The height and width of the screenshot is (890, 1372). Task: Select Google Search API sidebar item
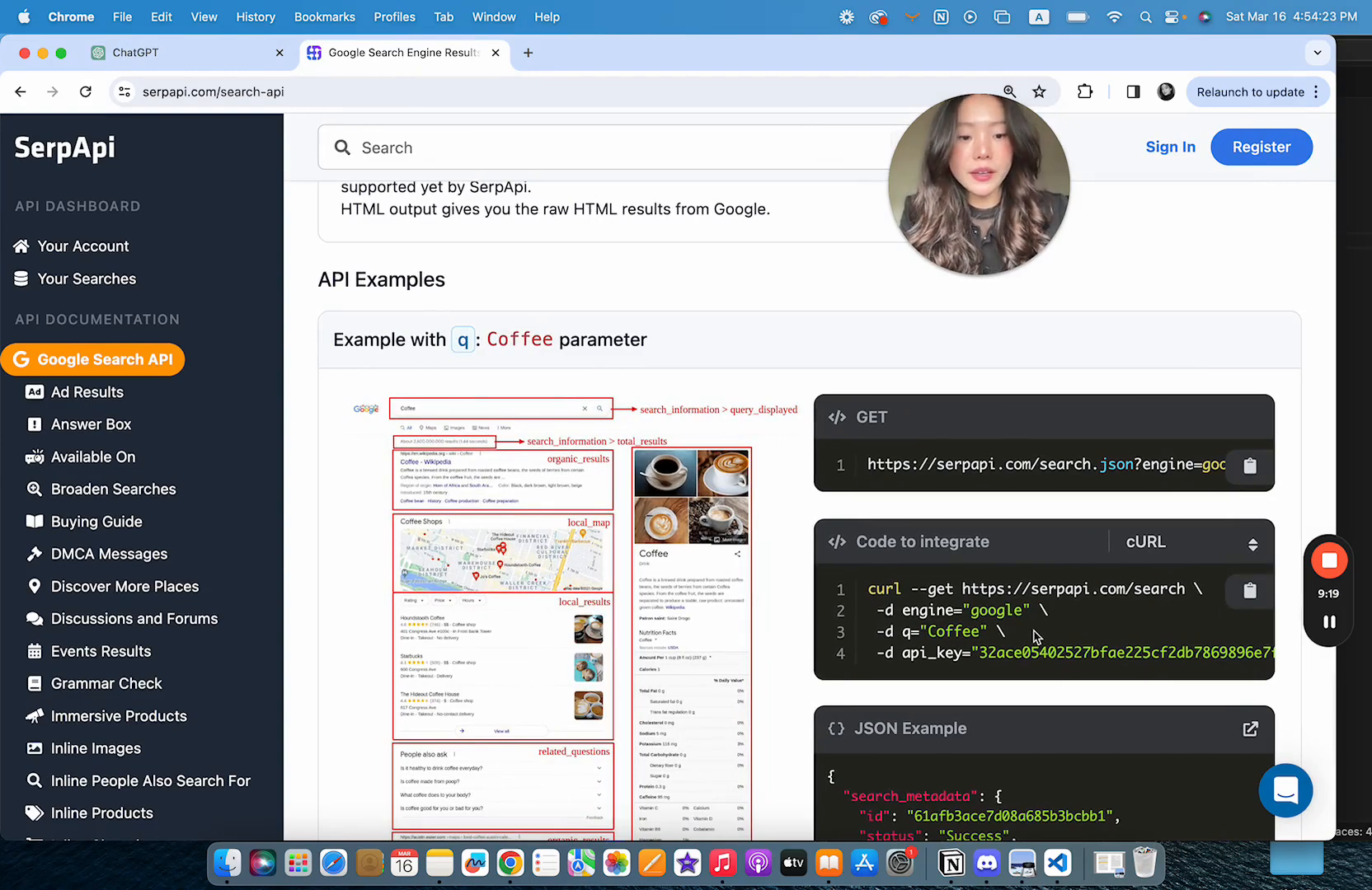click(x=92, y=359)
